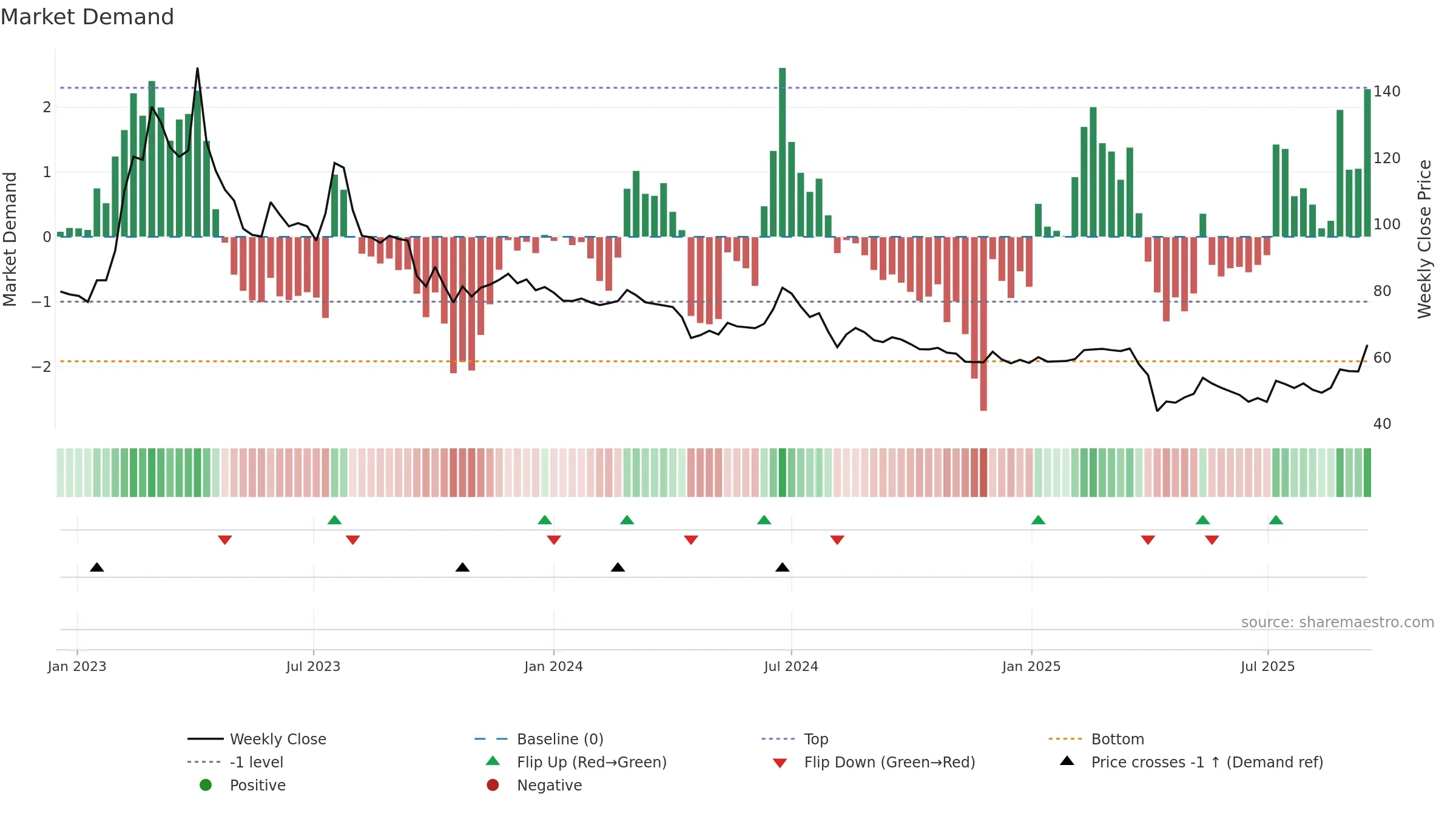Click the red flip-down triangle near April 2025
Viewport: 1456px width, 819px height.
tap(1148, 540)
